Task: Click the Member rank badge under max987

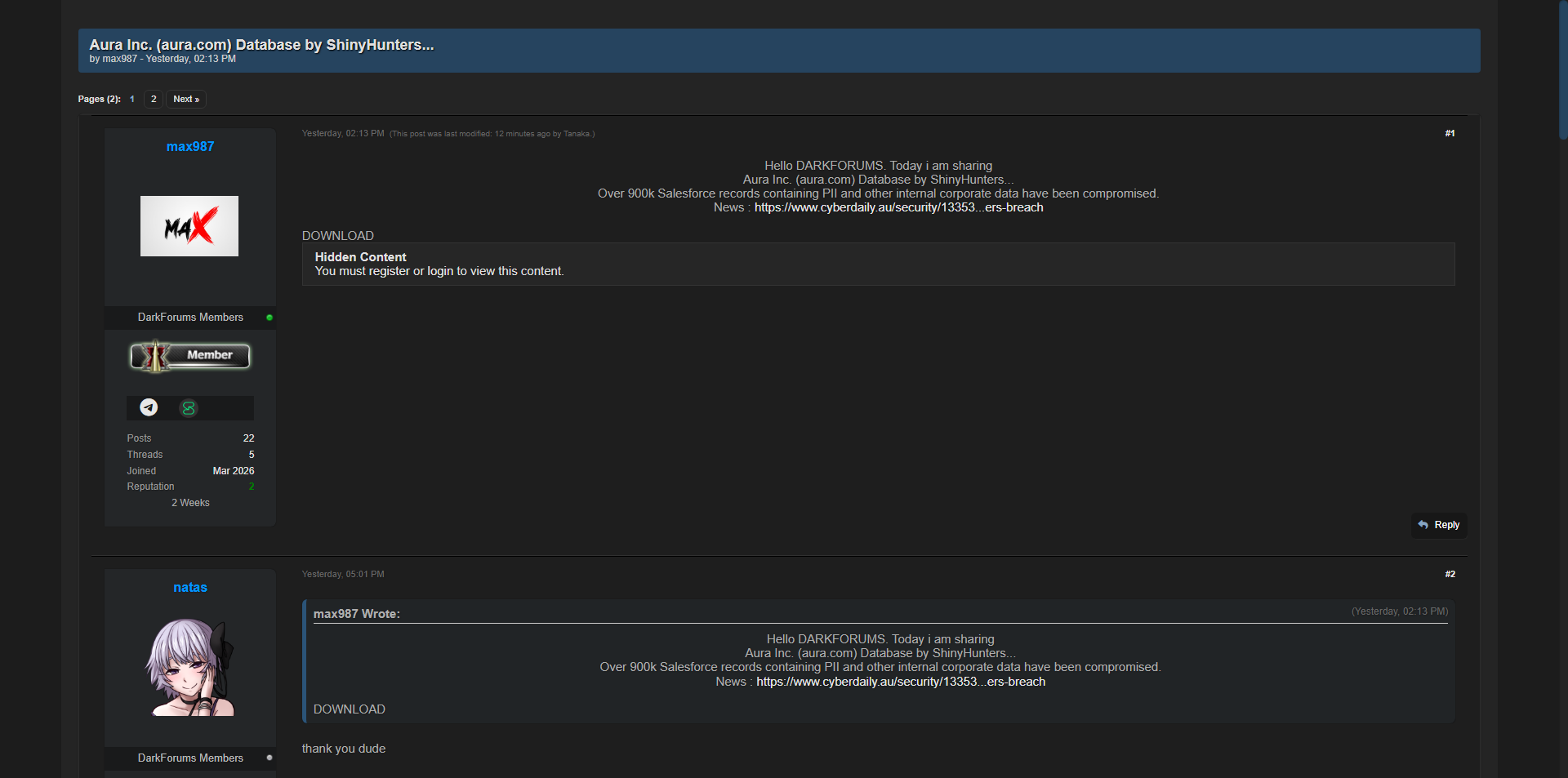Action: tap(190, 356)
